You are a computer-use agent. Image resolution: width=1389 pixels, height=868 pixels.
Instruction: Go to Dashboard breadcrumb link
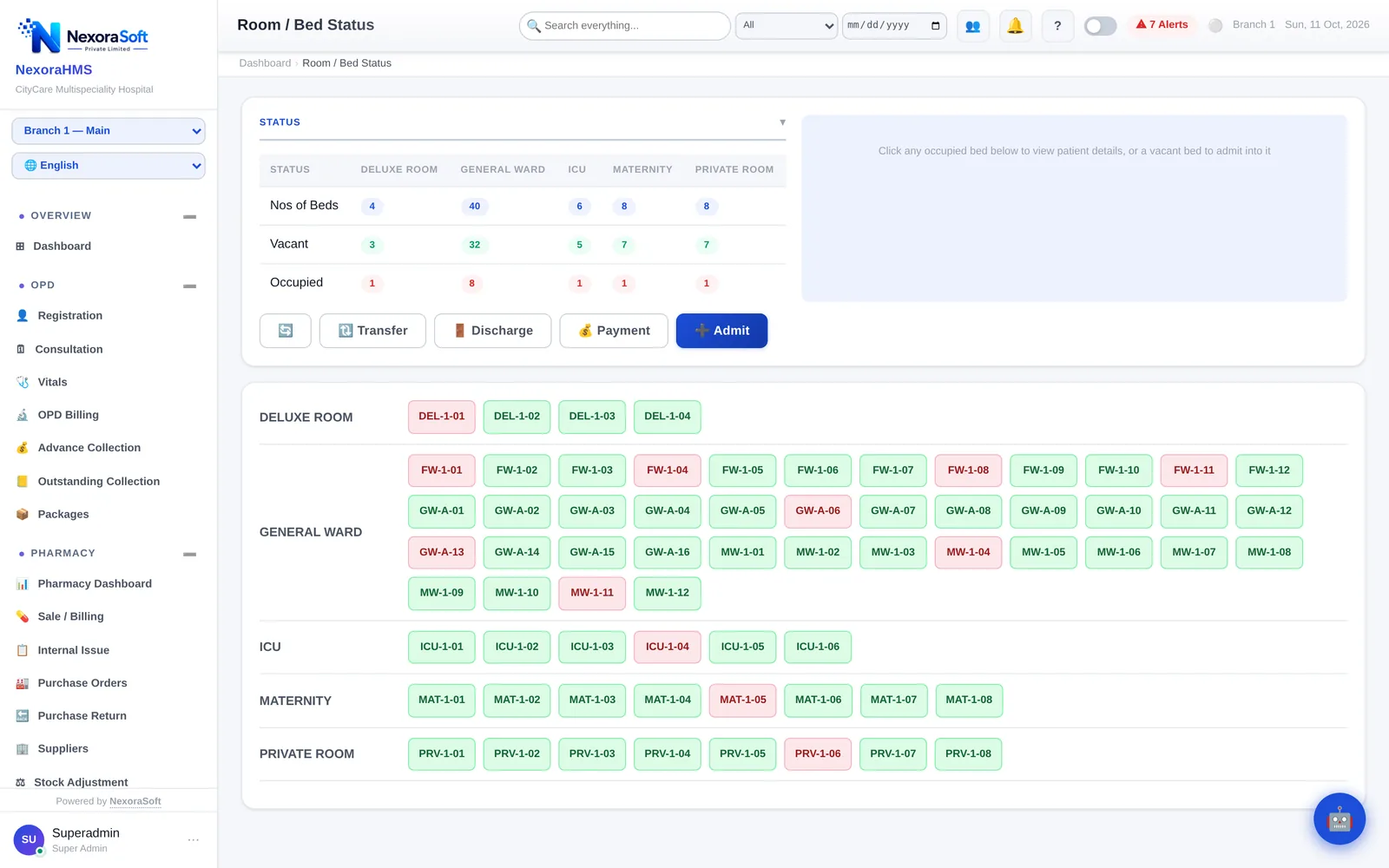(265, 63)
